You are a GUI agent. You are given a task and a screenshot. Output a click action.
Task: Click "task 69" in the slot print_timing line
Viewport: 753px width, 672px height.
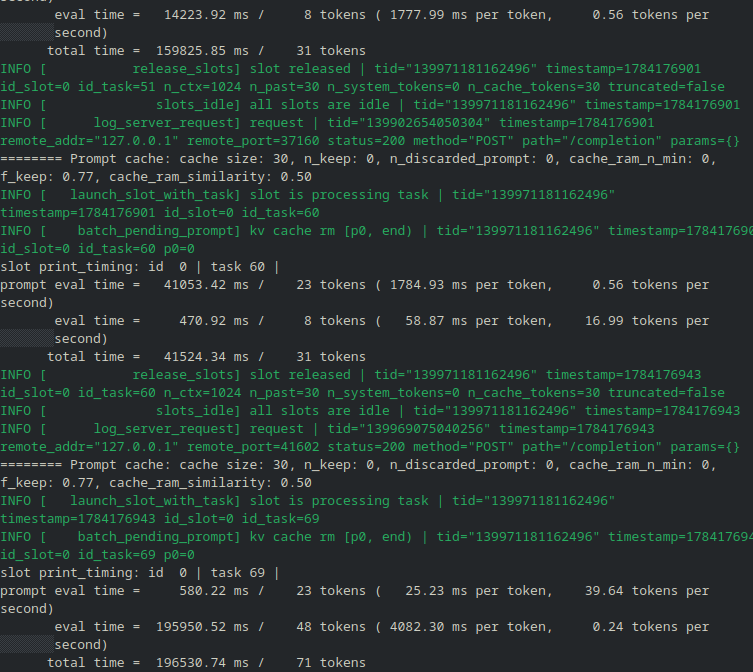point(238,573)
